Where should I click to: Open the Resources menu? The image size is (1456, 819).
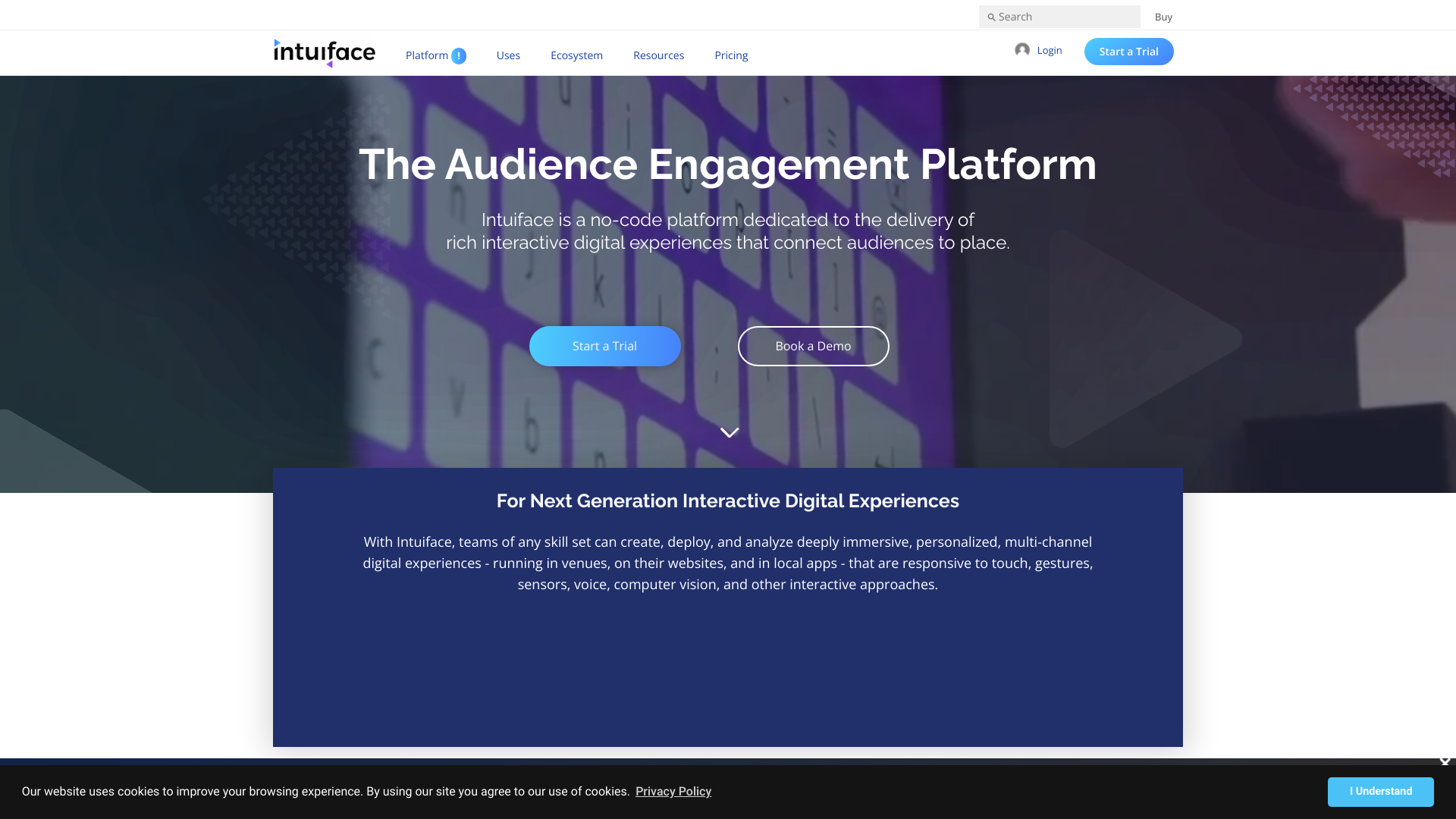click(658, 55)
